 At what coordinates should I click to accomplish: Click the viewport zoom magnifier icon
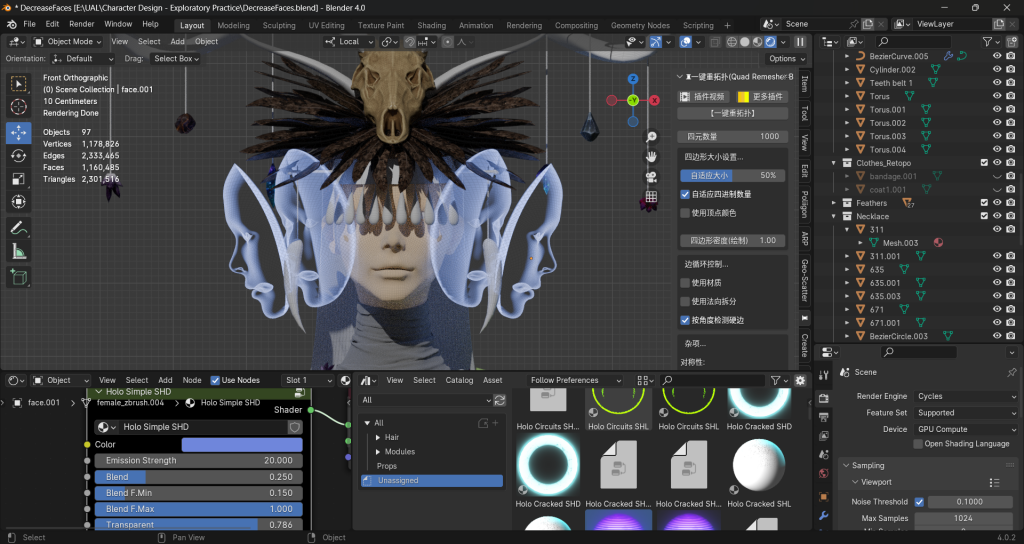(x=651, y=136)
